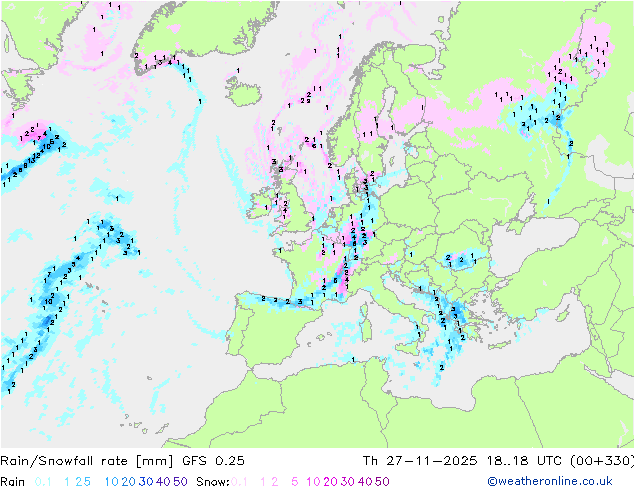Click the rain legend value 50
Image resolution: width=634 pixels, height=490 pixels.
180,482
